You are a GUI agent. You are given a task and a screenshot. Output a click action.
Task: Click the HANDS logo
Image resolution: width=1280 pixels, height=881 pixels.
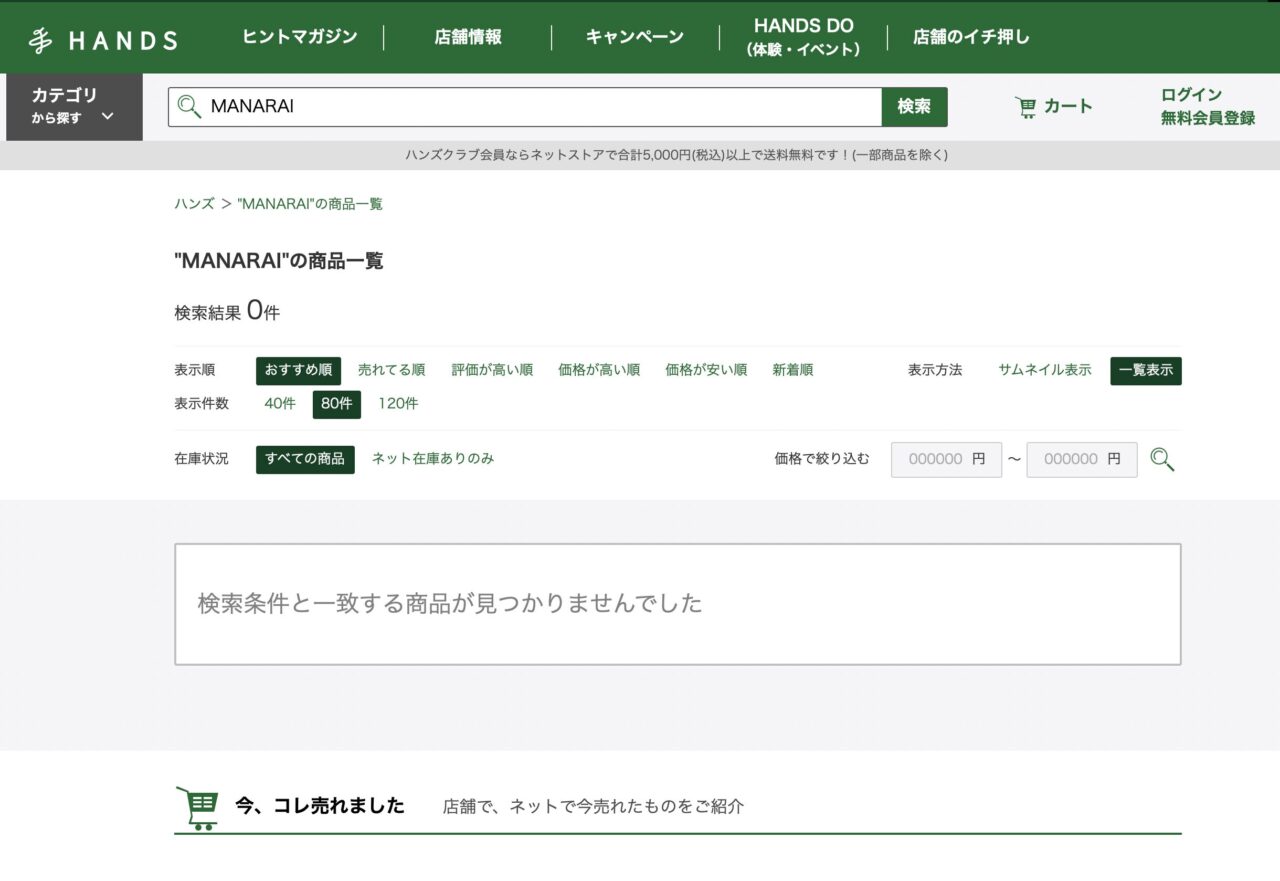tap(103, 40)
